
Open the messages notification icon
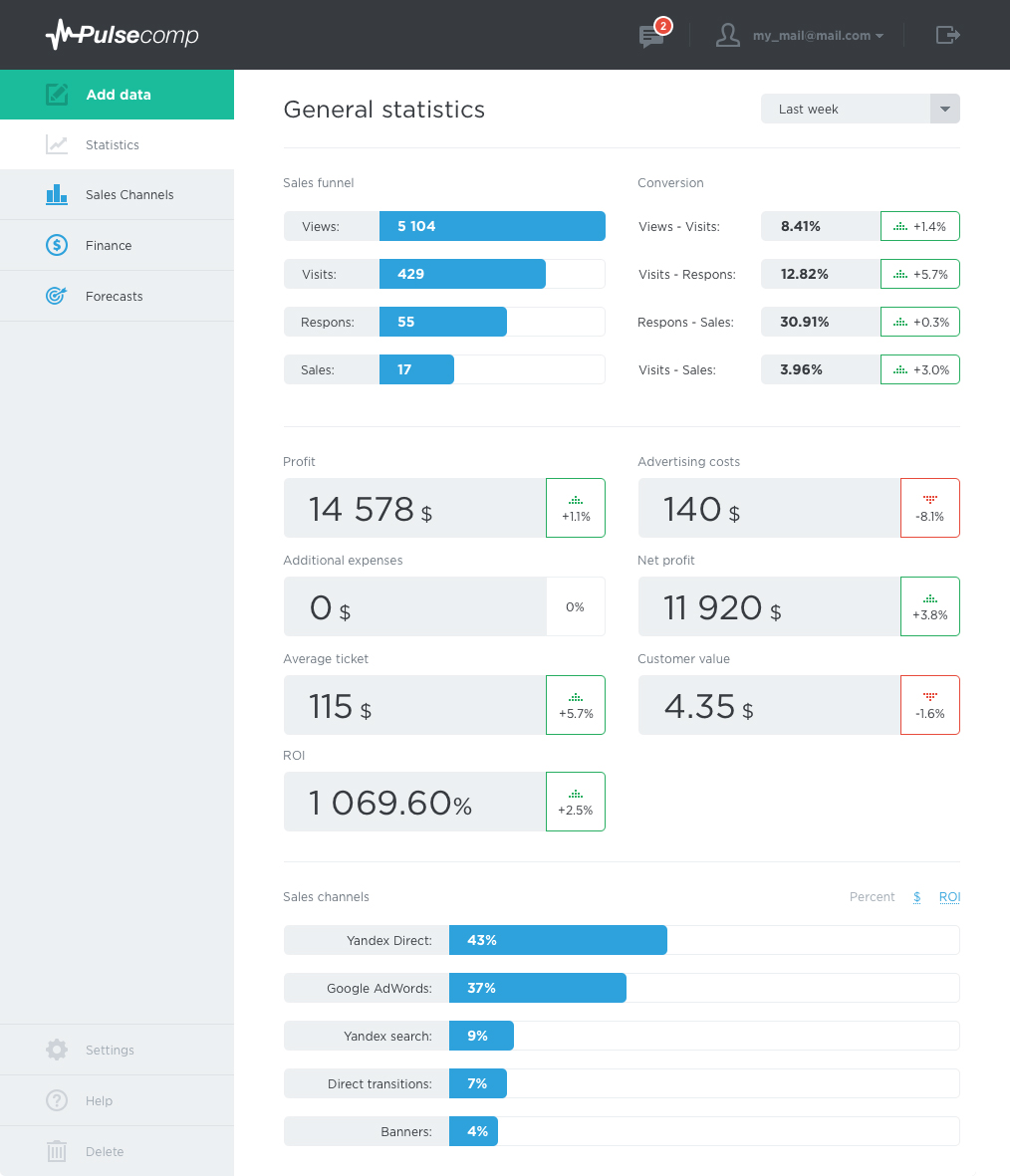651,37
